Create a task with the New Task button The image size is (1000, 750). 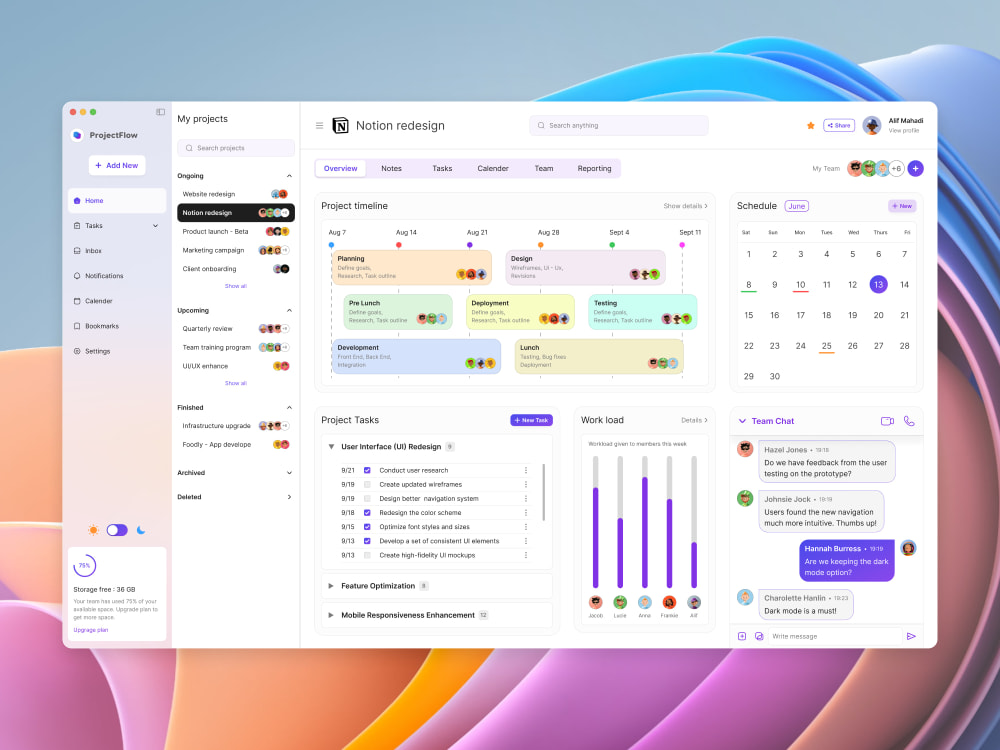(531, 420)
